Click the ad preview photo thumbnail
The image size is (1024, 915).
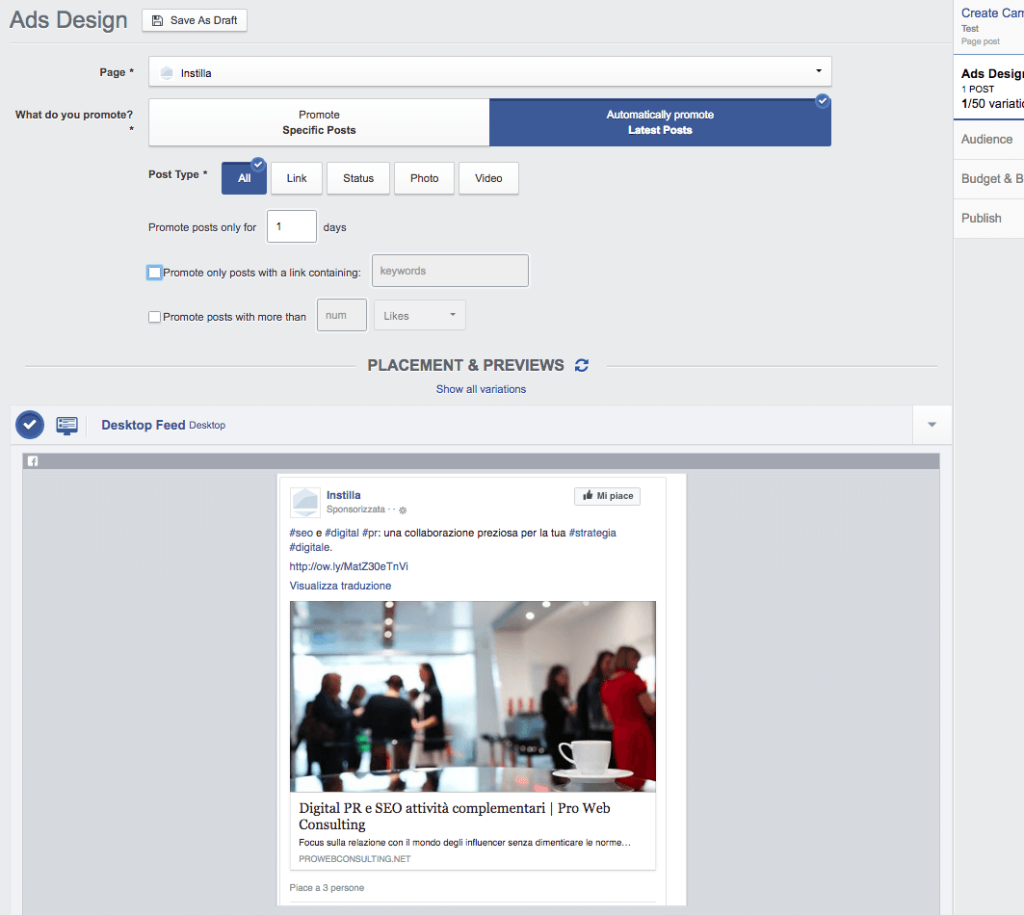click(473, 696)
